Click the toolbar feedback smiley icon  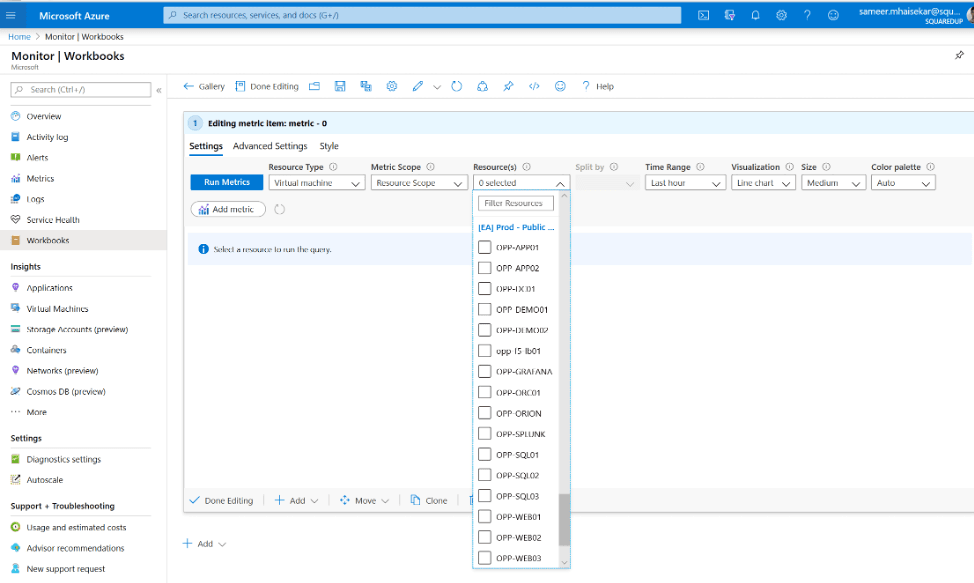560,86
